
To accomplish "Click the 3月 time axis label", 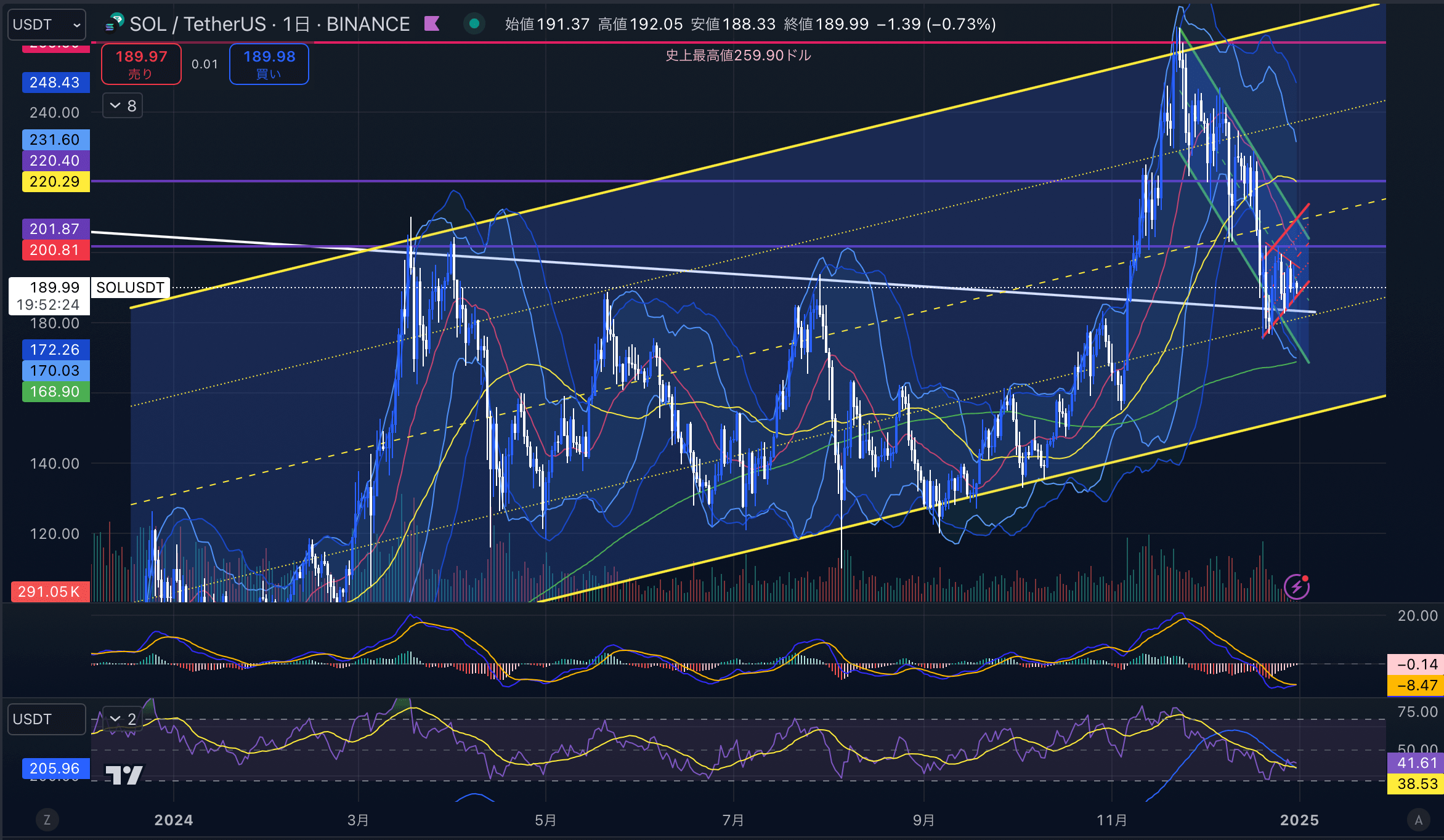I will (x=358, y=820).
